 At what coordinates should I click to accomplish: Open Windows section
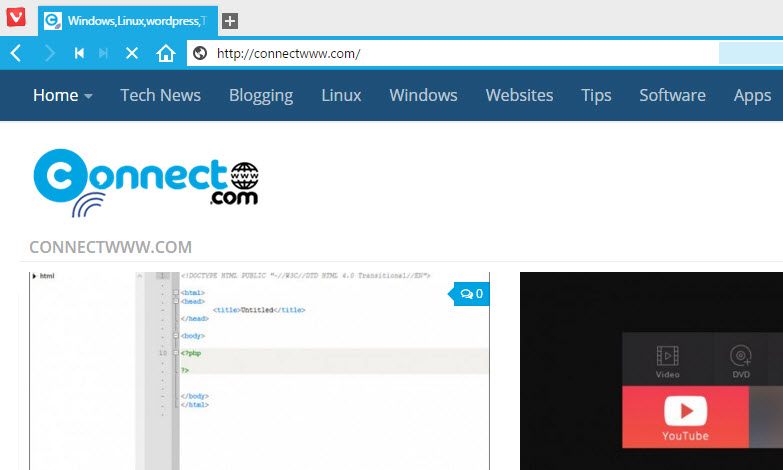click(423, 95)
